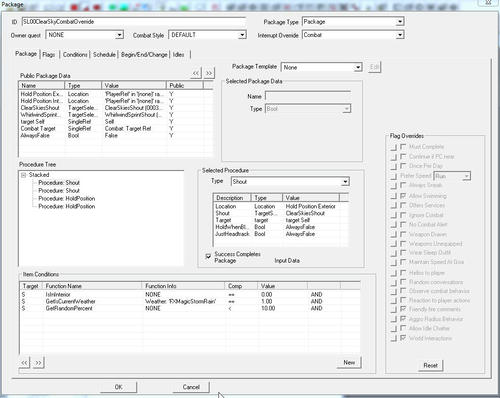Toggle the Must Complete flag checkbox
This screenshot has width=500, height=398.
403,146
